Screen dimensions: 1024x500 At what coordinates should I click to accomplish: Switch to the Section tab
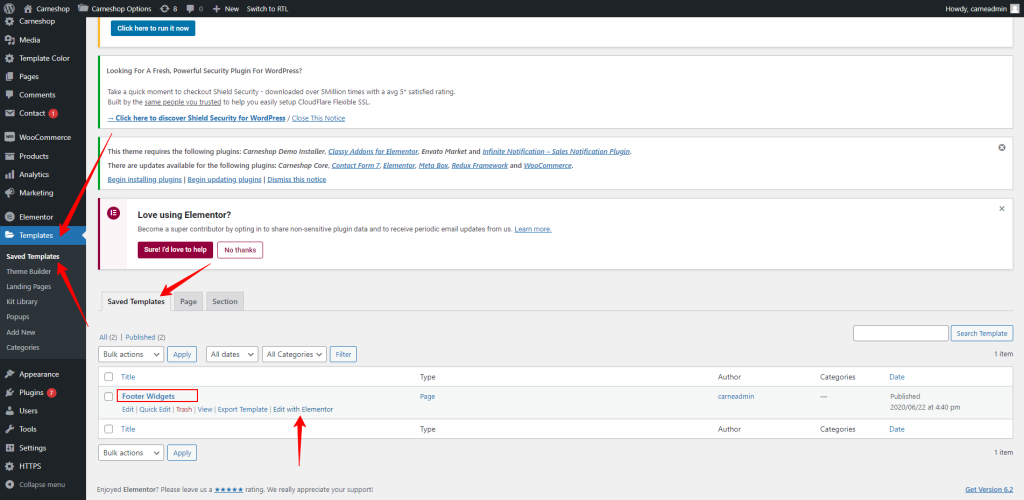(x=225, y=301)
